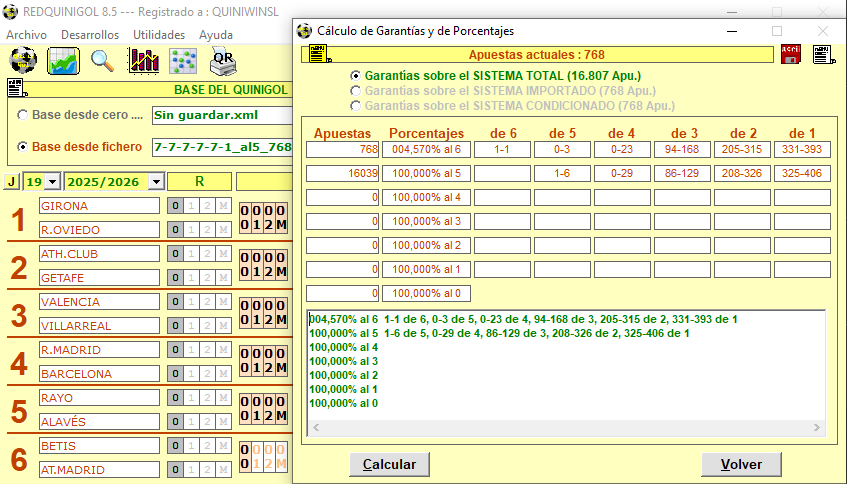The image size is (847, 484).
Task: Toggle the 0 sign for BETIS
Action: (x=174, y=446)
